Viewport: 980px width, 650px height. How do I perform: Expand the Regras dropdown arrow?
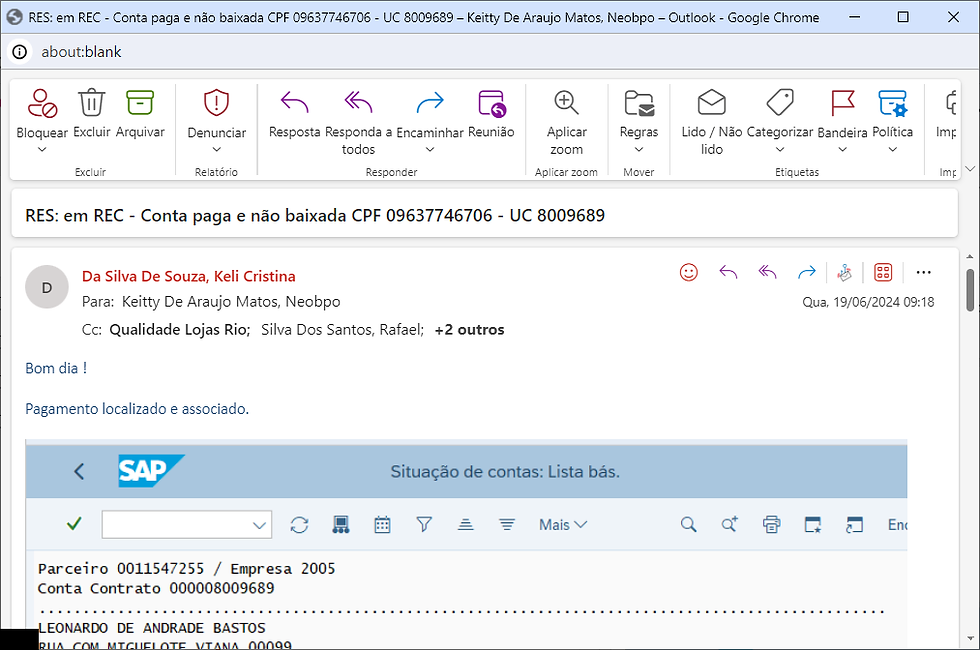(639, 149)
